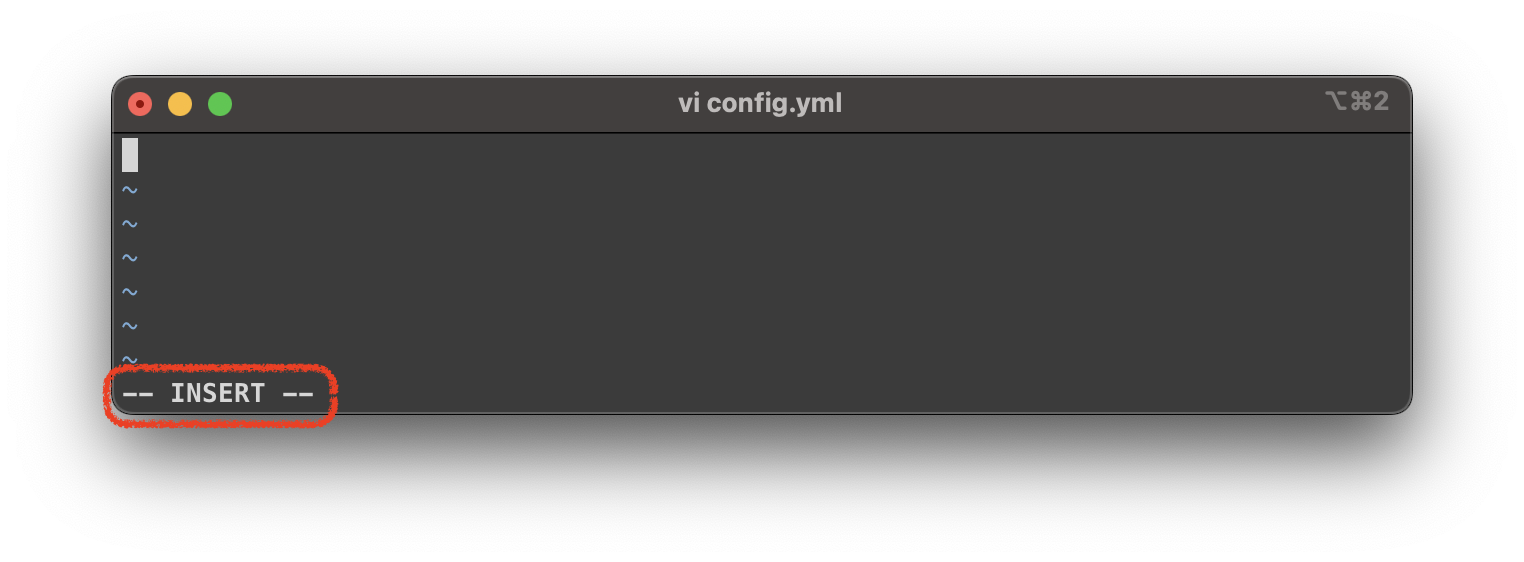Click the word vi in the title
Screen dimensions: 1524x562
[x=688, y=103]
